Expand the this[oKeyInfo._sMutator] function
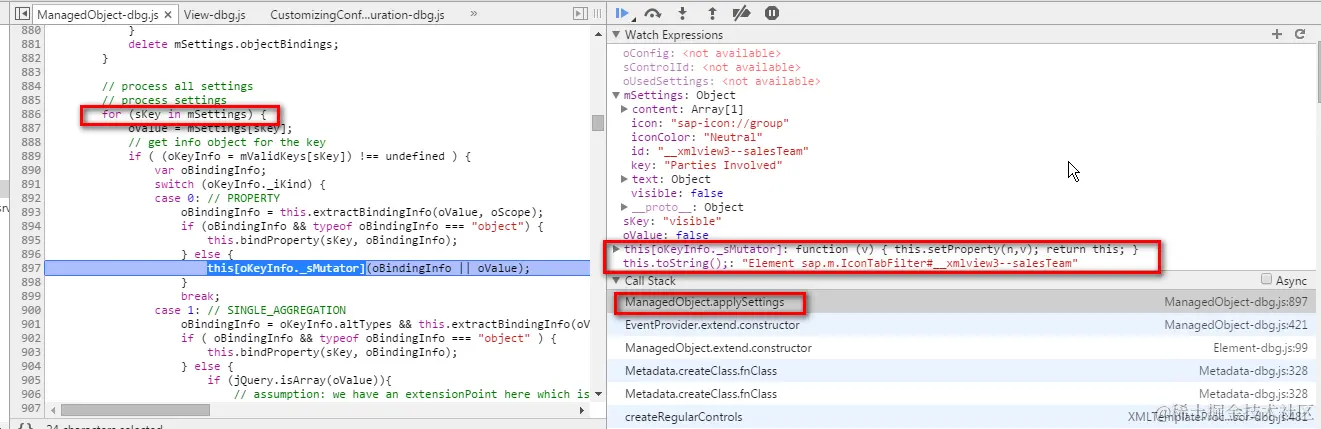This screenshot has height=429, width=1321. tap(618, 249)
